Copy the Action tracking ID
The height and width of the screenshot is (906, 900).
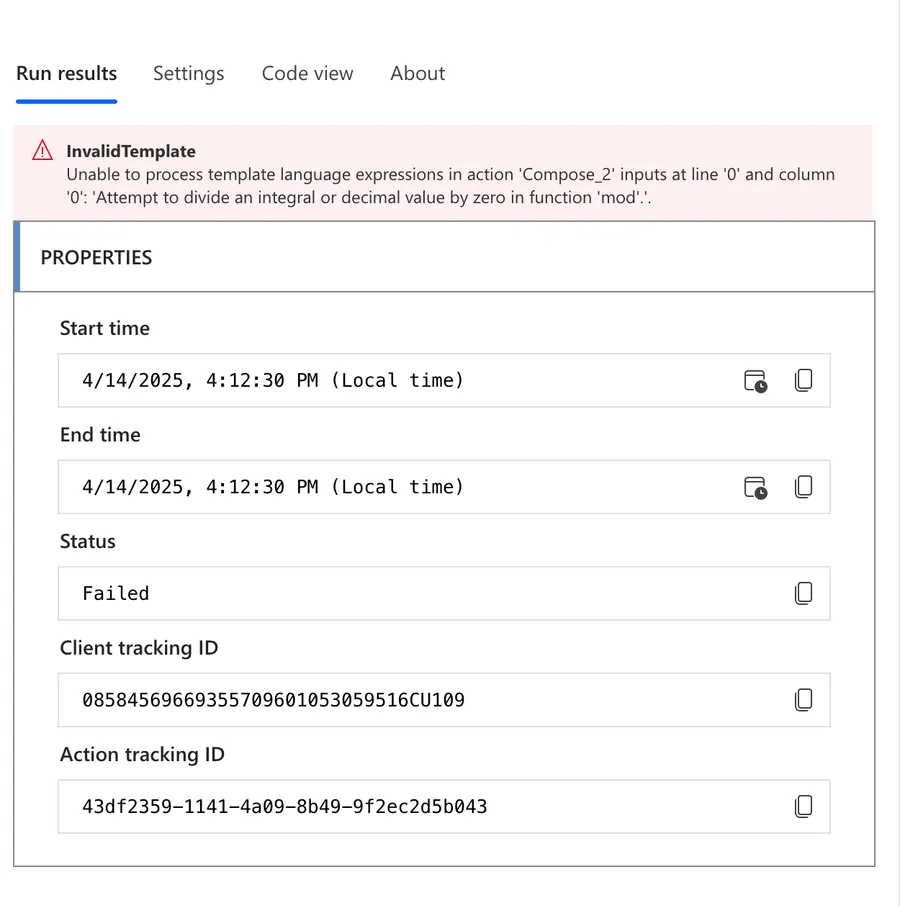click(803, 806)
